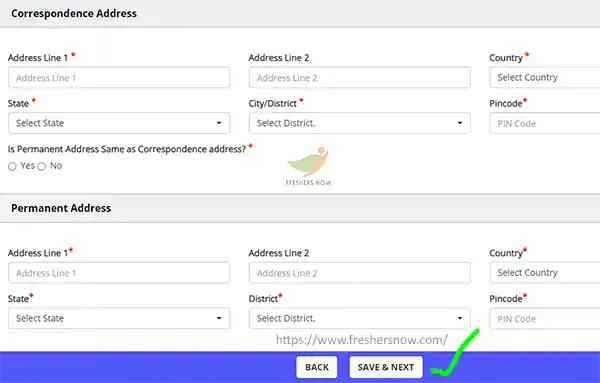Focus Correspondence Address Line 1 field

[119, 78]
